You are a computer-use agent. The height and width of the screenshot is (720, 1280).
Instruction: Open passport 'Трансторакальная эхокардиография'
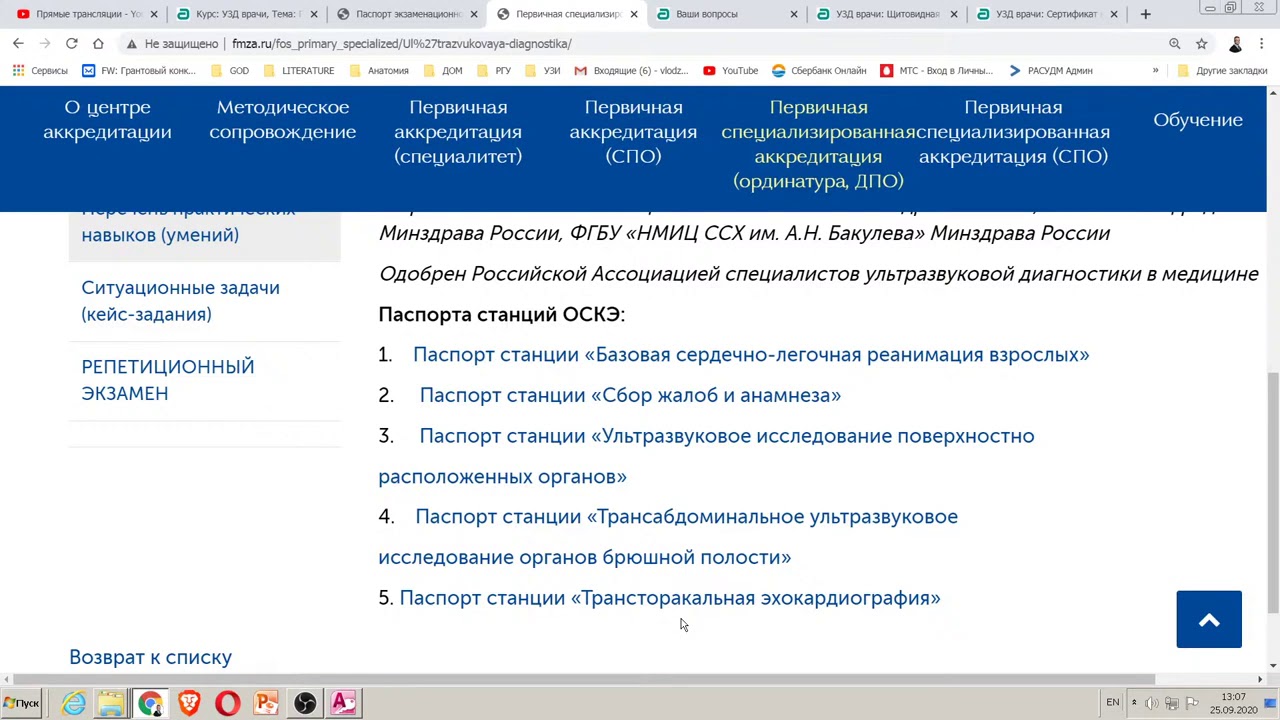pyautogui.click(x=670, y=598)
